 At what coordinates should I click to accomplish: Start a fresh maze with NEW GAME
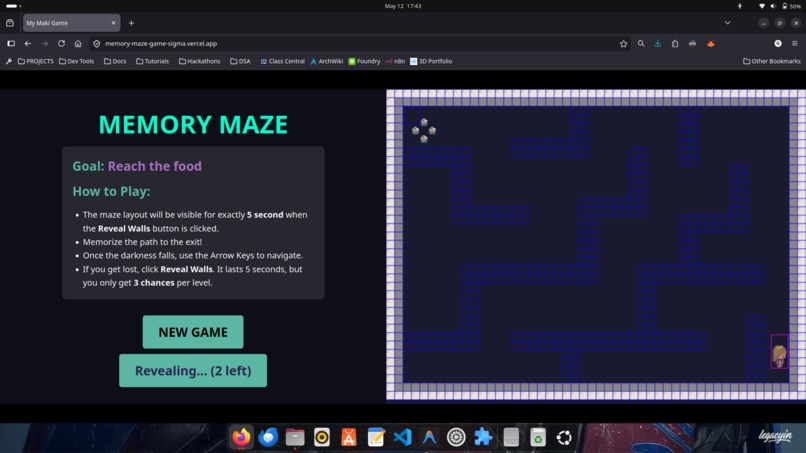point(193,332)
